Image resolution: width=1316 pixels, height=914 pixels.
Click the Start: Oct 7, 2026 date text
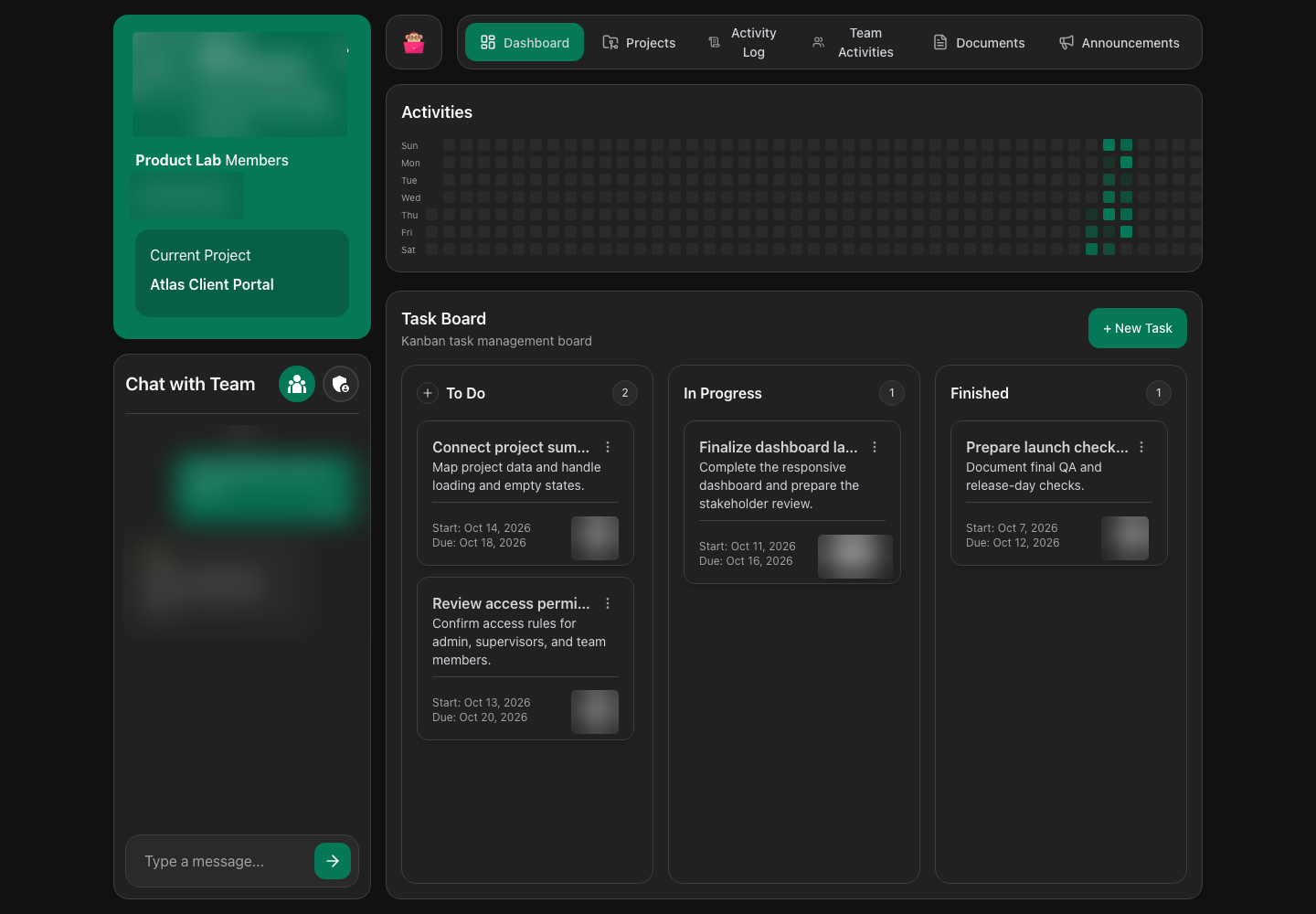click(x=1012, y=528)
